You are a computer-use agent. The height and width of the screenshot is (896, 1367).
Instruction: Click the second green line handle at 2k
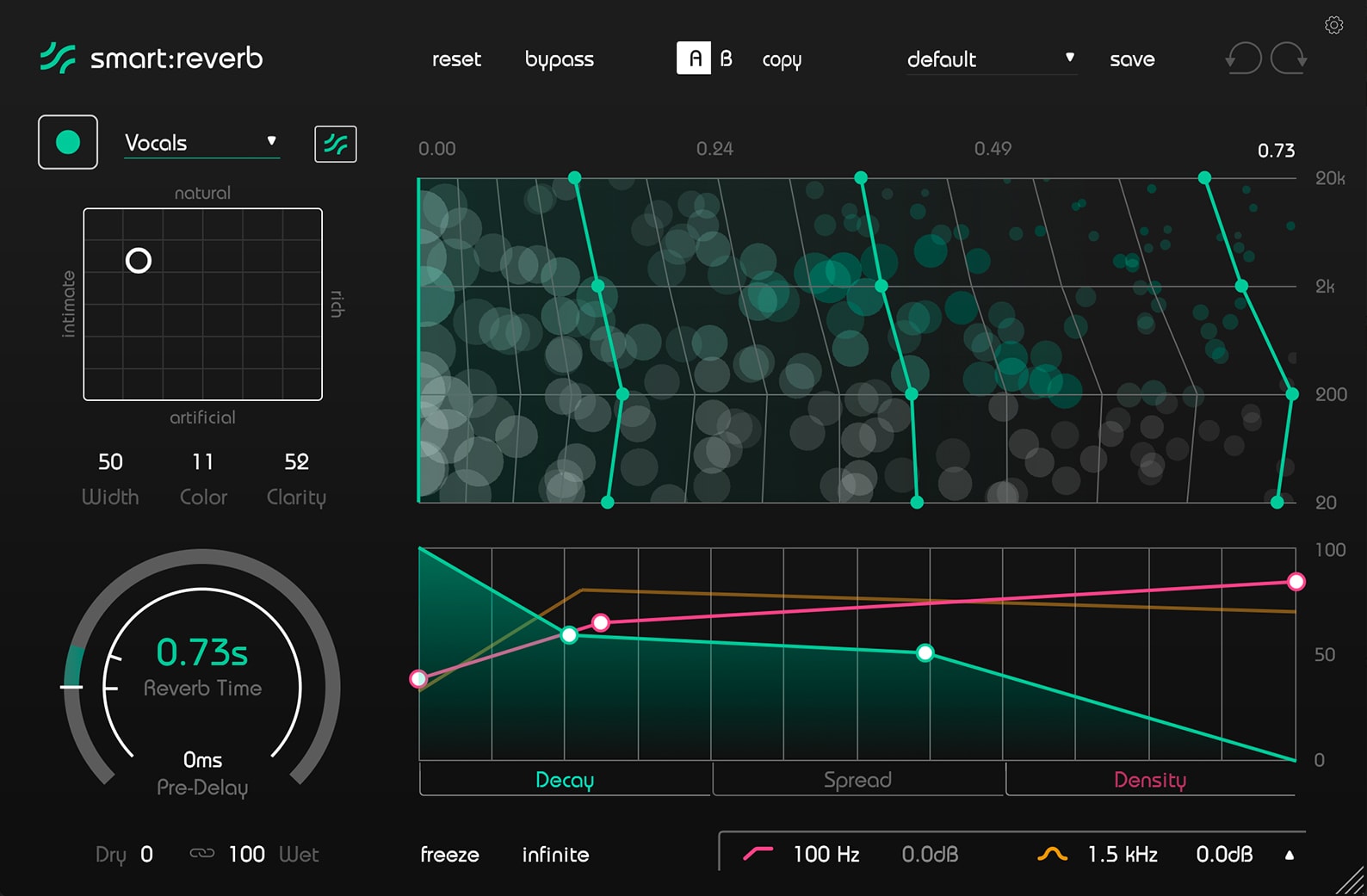(x=881, y=286)
